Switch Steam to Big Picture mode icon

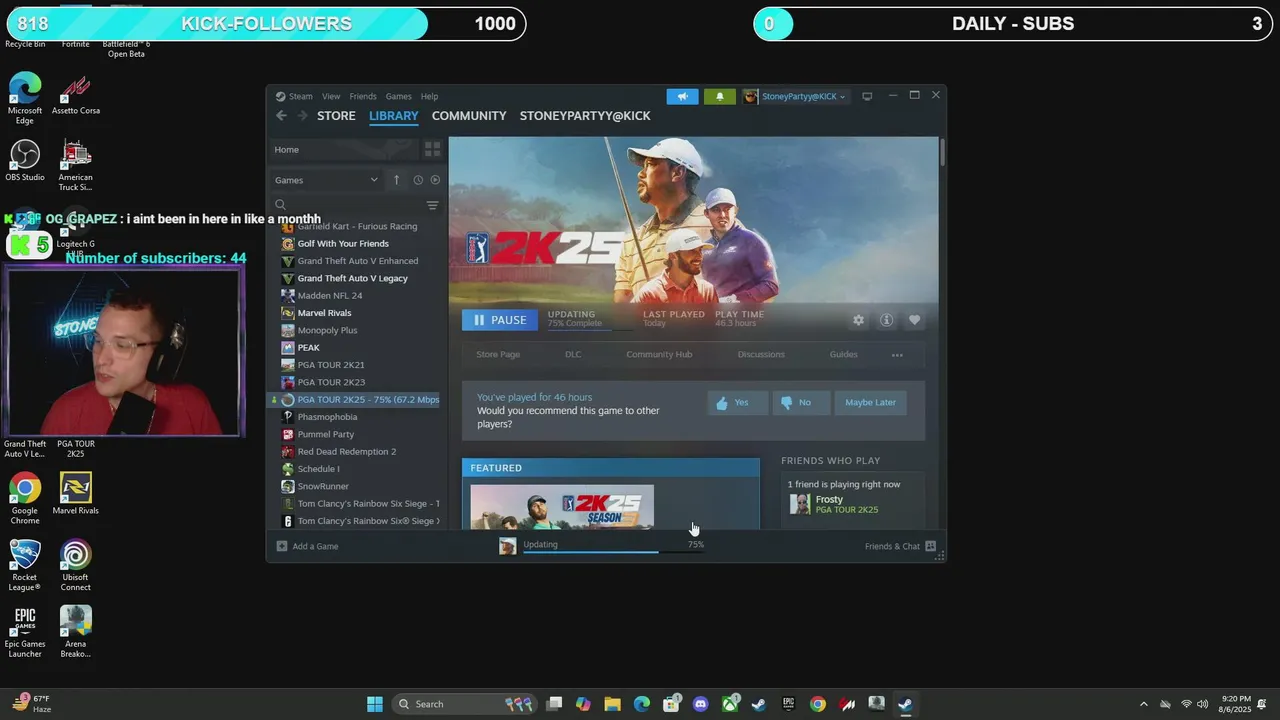tap(867, 96)
